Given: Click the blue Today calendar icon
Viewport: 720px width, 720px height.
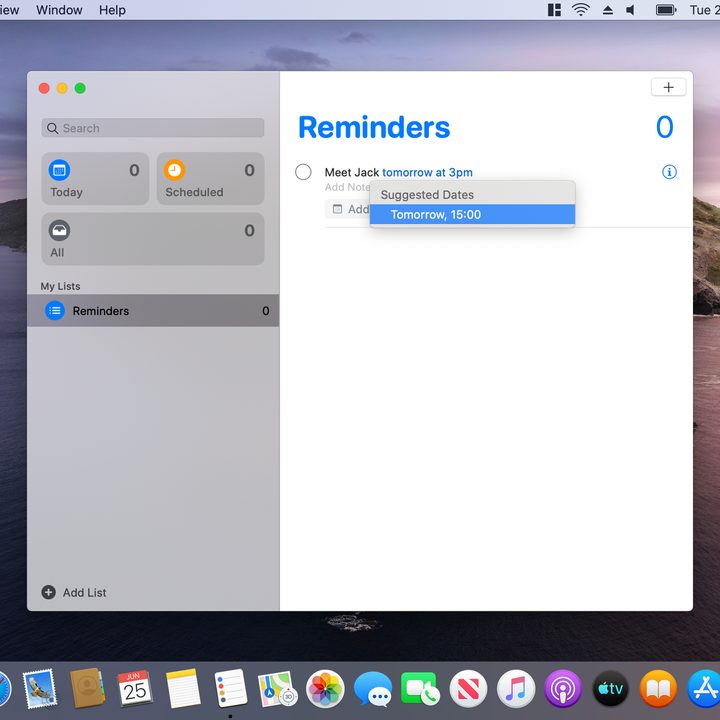Looking at the screenshot, I should tap(59, 170).
